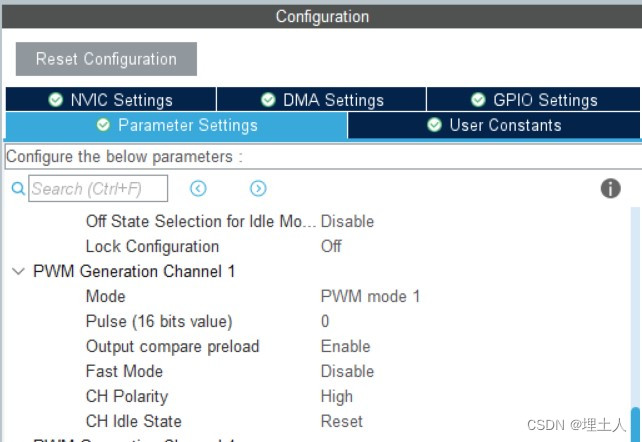The height and width of the screenshot is (442, 642).
Task: Select the Fast Mode label
Action: 124,371
